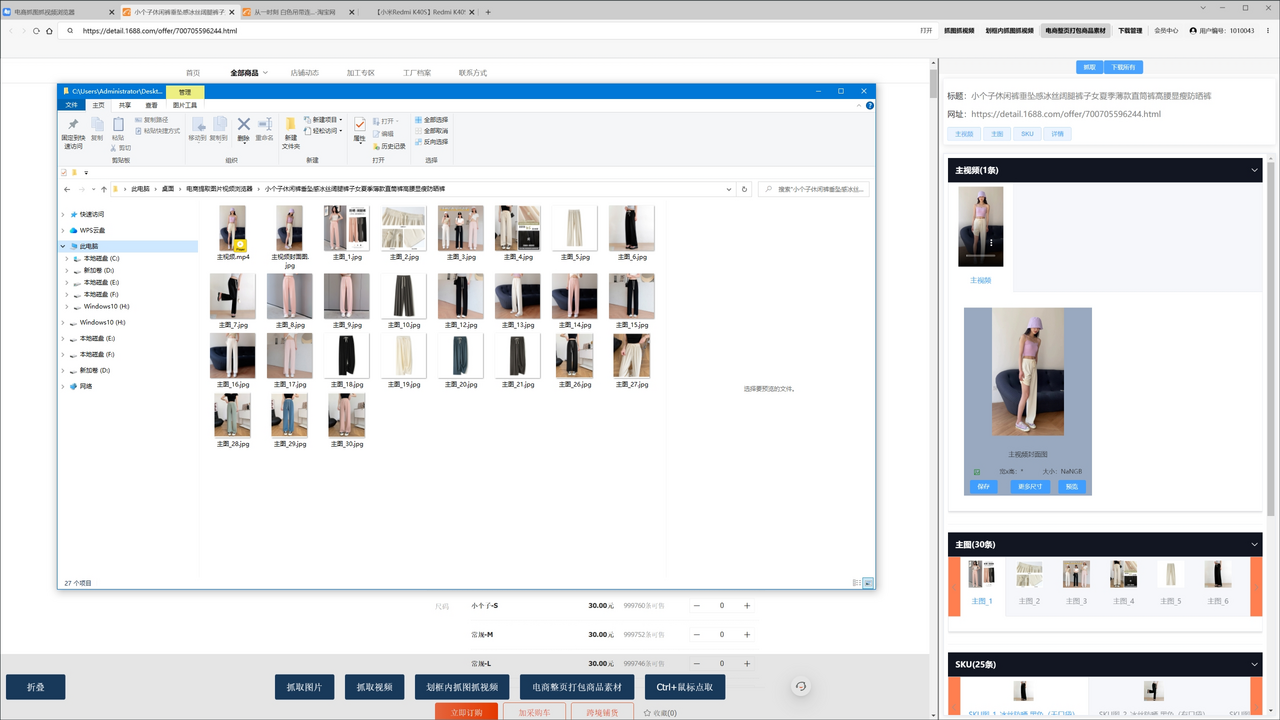Click the browser page refresh icon
Viewport: 1280px width, 720px height.
[36, 31]
